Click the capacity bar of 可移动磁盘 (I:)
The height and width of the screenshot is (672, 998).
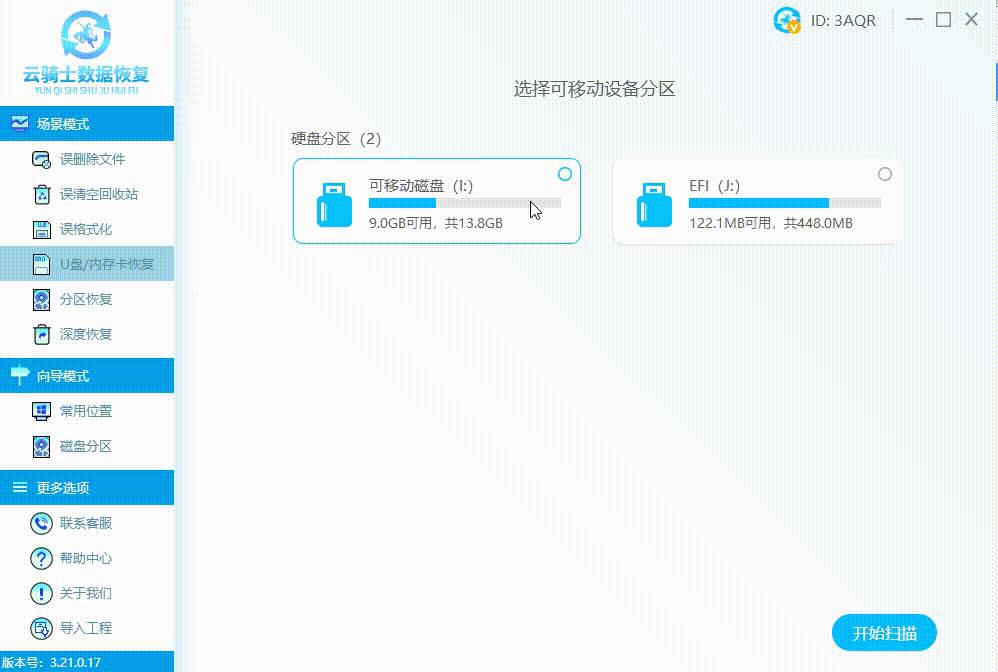point(463,203)
